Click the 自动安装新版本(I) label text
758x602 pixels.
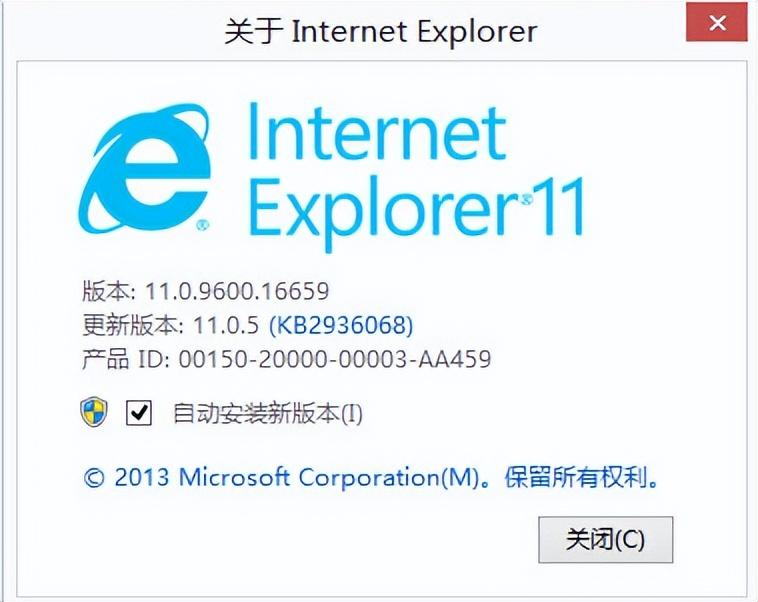pos(268,413)
